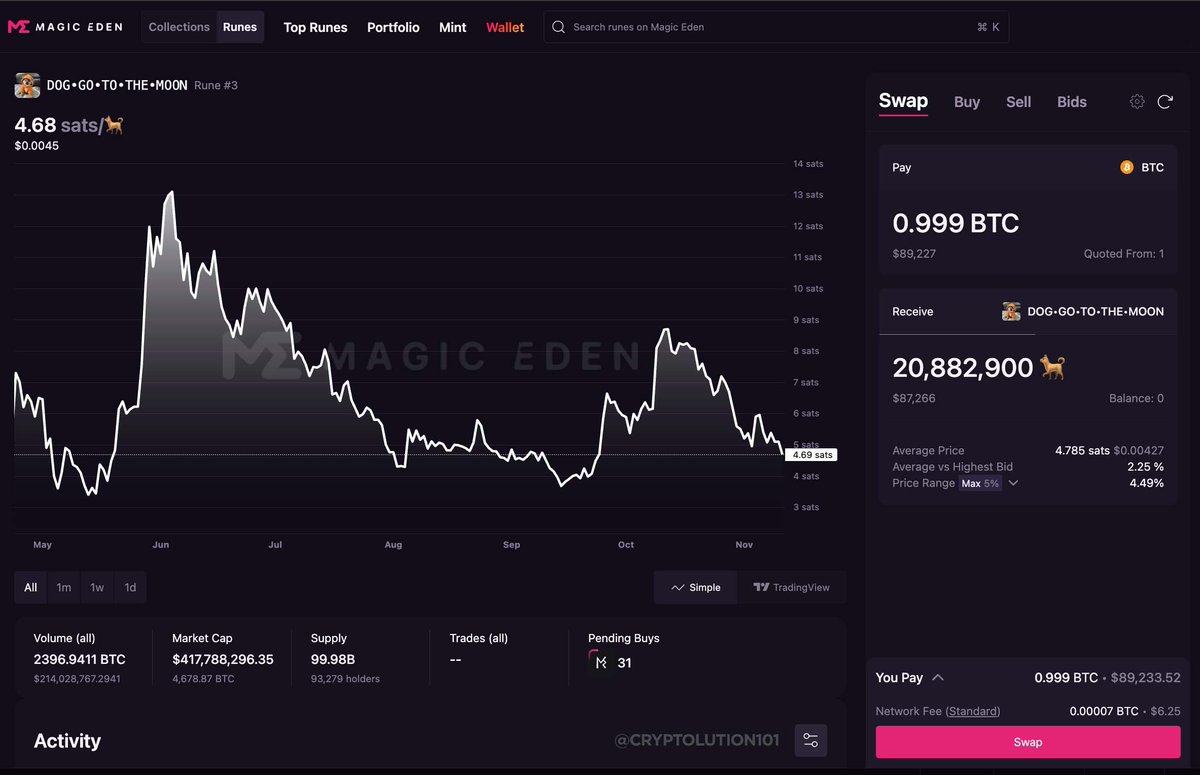
Task: Collapse the You Pay summary
Action: (938, 677)
